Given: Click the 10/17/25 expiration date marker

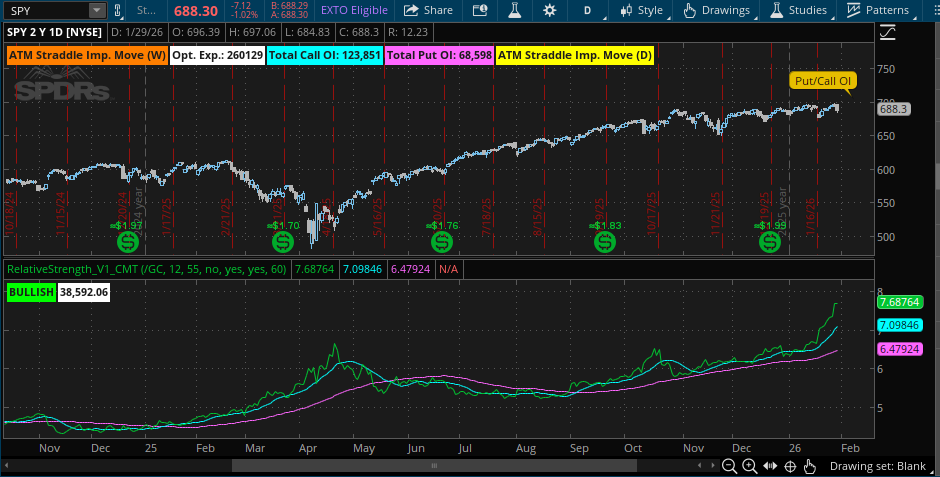Looking at the screenshot, I should [652, 214].
